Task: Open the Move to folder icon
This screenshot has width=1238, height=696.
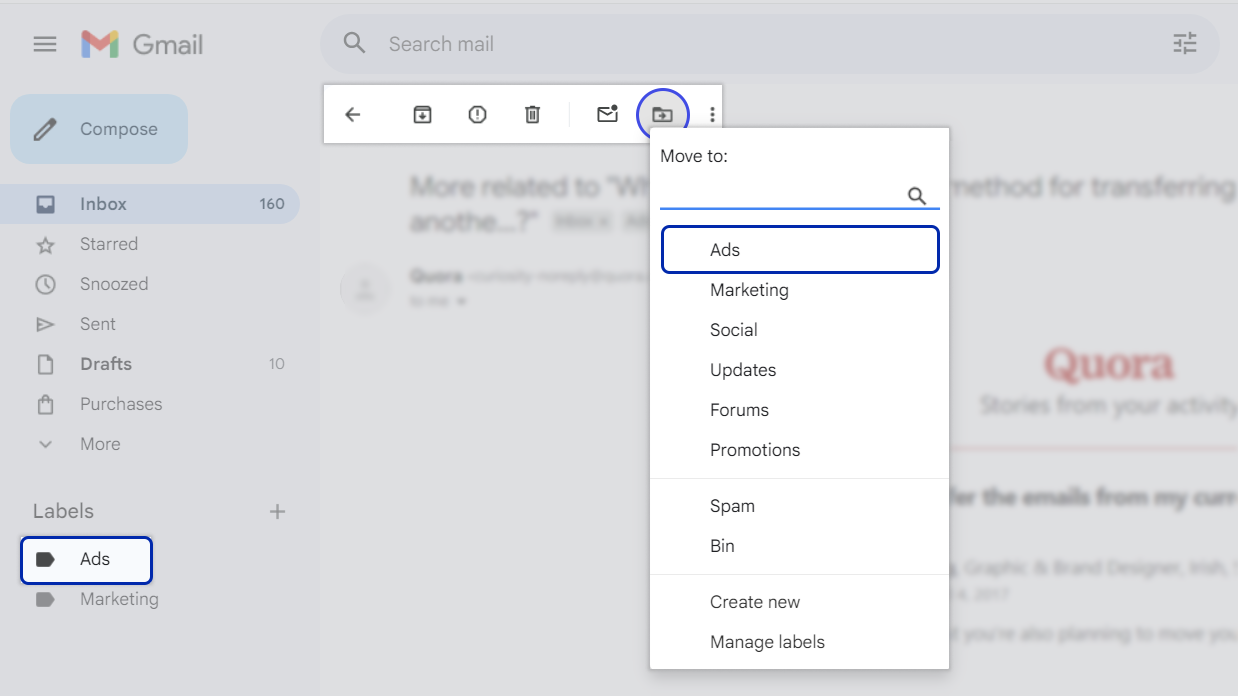Action: (x=662, y=114)
